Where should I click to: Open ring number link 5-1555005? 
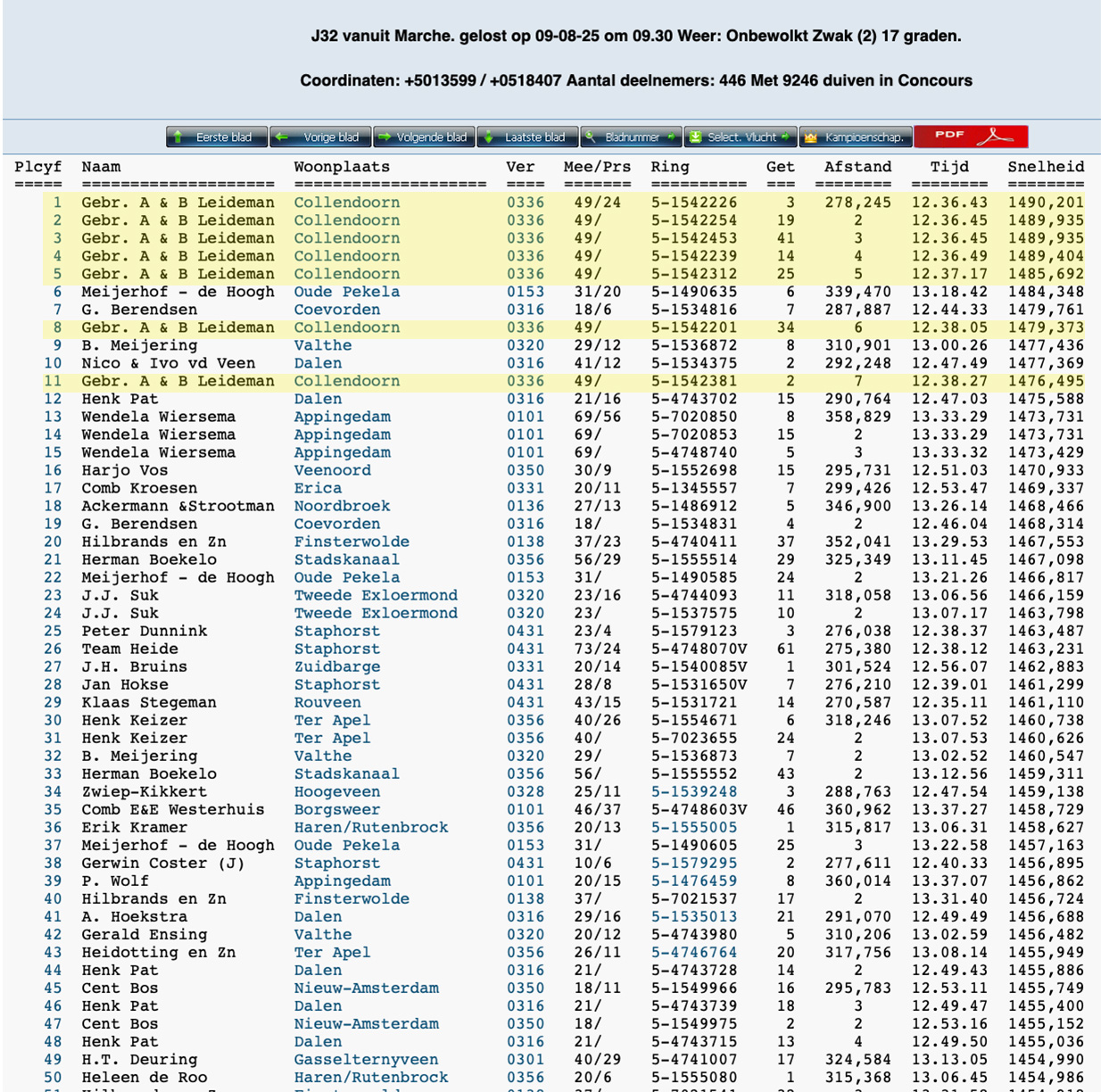tap(694, 827)
